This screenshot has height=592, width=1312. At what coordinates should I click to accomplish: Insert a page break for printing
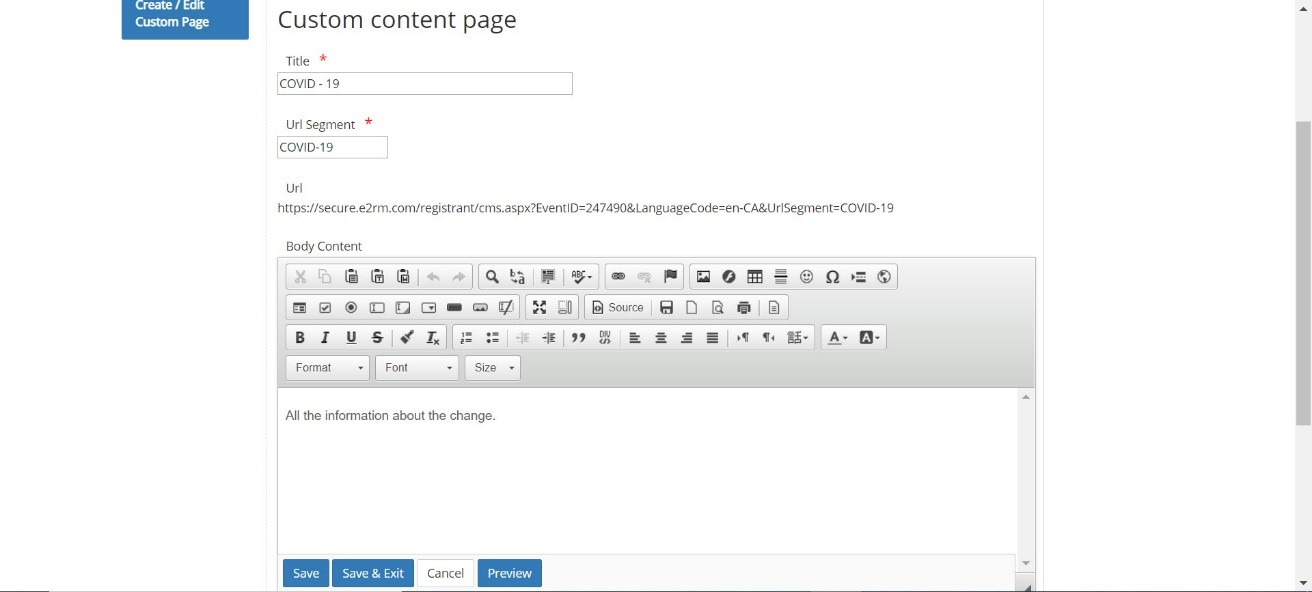[x=858, y=277]
